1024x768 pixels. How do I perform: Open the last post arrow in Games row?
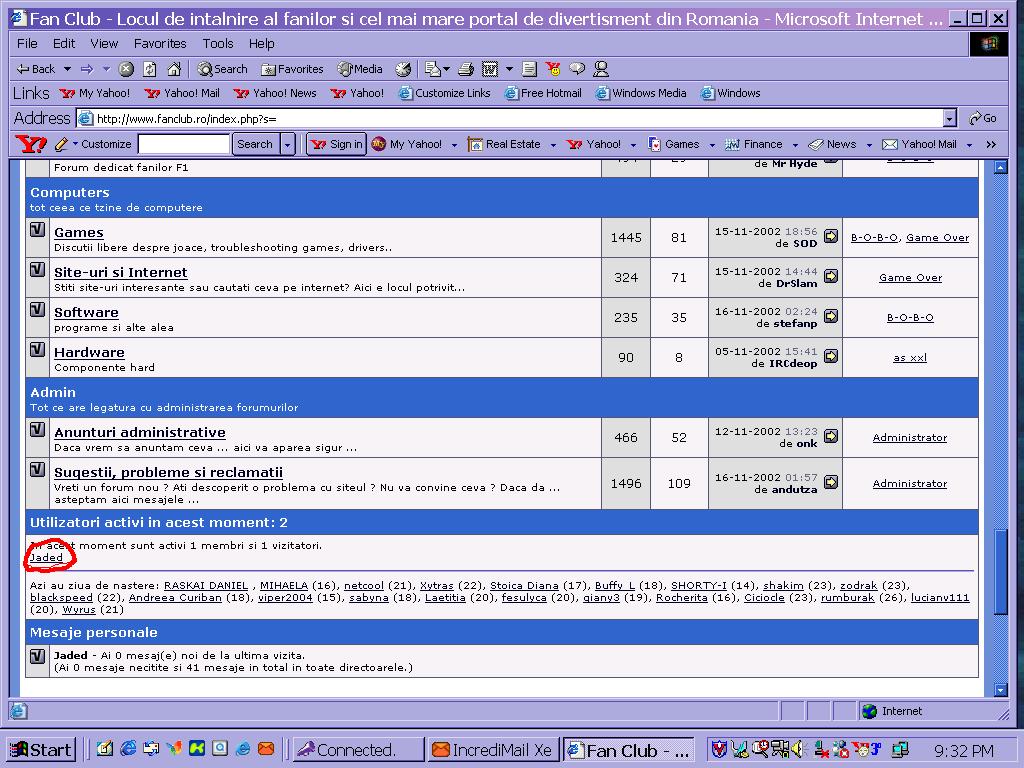[x=831, y=236]
